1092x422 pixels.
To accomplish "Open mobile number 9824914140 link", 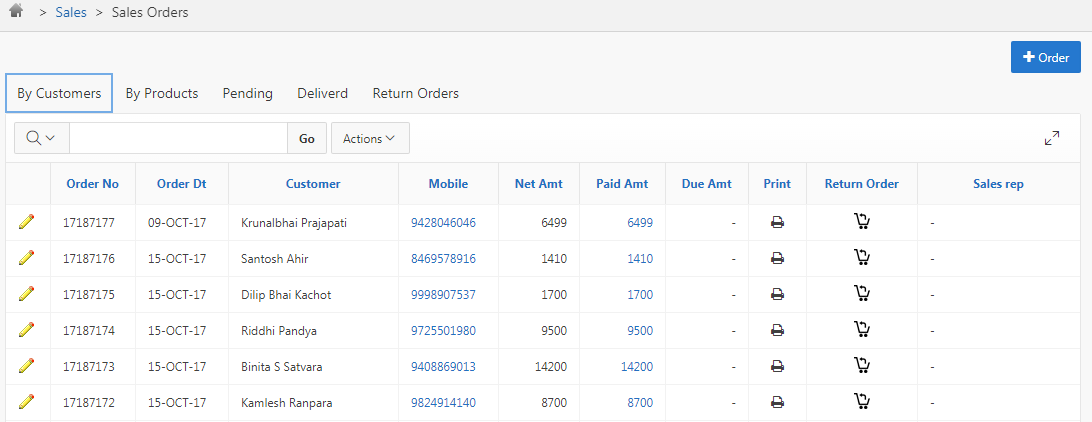I will [x=444, y=402].
